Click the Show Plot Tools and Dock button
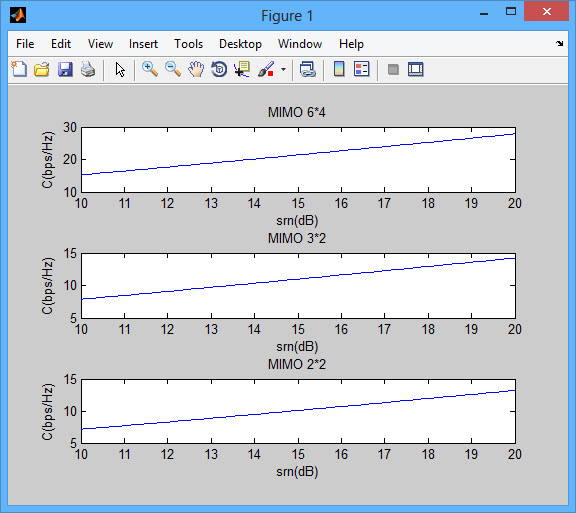576x513 pixels. (415, 69)
